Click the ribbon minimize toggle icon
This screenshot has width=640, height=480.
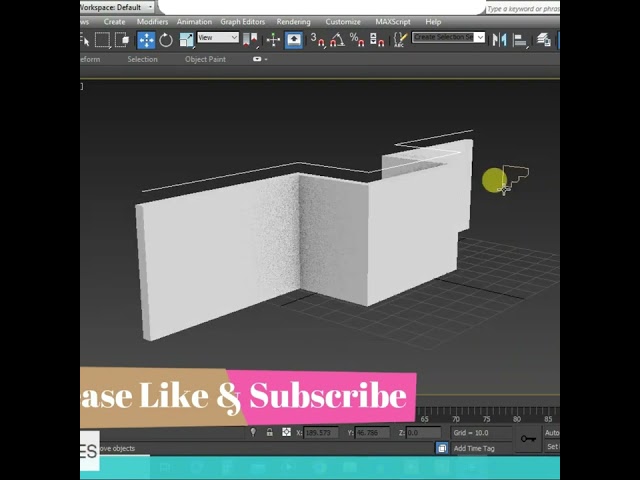tap(257, 59)
